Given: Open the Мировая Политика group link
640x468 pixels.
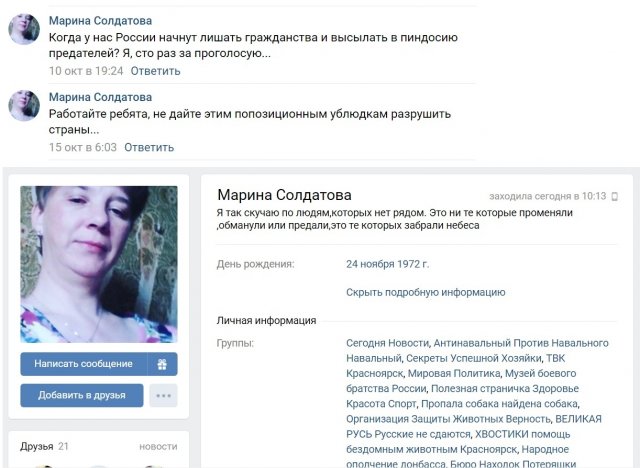Looking at the screenshot, I should pyautogui.click(x=454, y=373).
